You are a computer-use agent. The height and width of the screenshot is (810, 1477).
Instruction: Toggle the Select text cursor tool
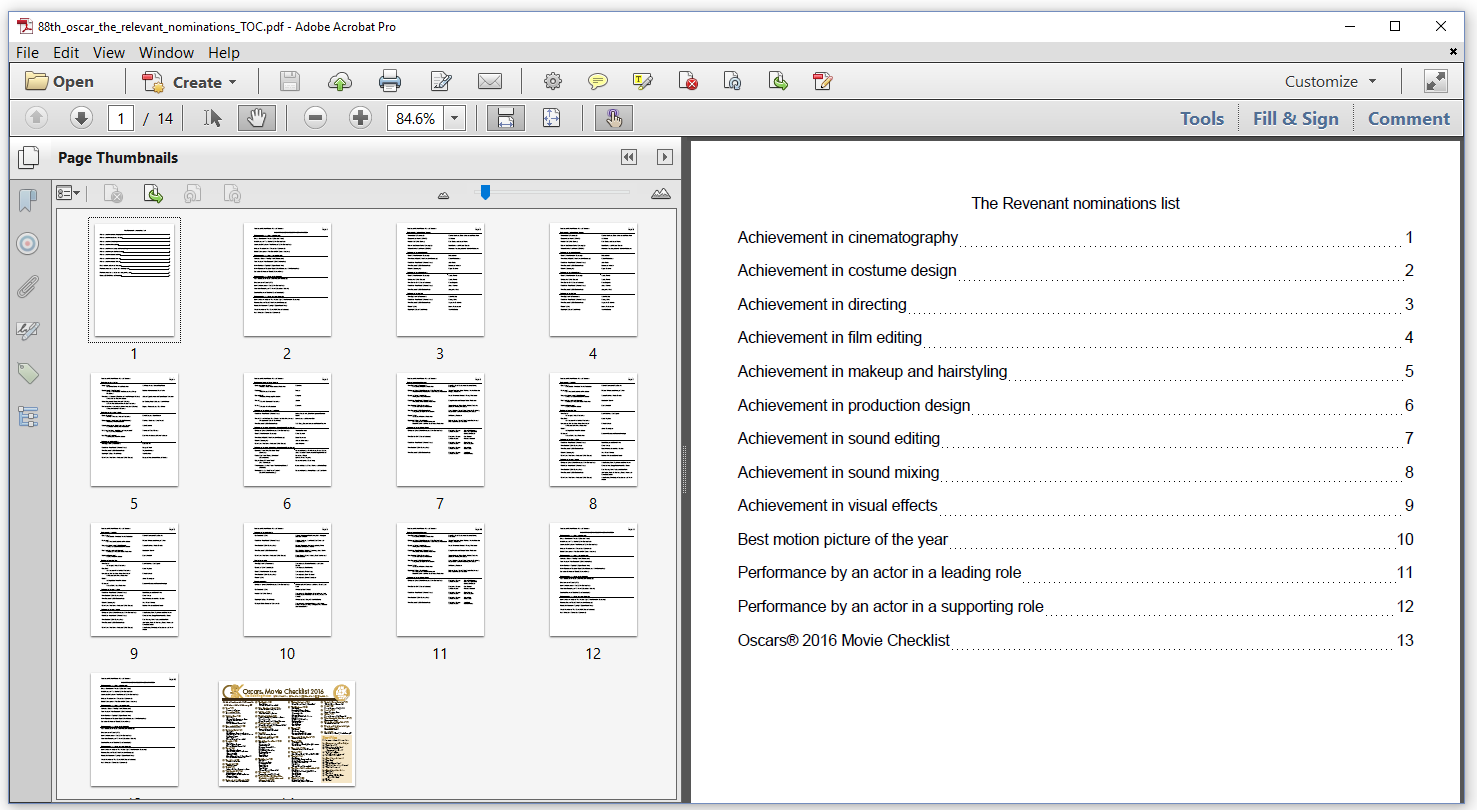click(212, 118)
